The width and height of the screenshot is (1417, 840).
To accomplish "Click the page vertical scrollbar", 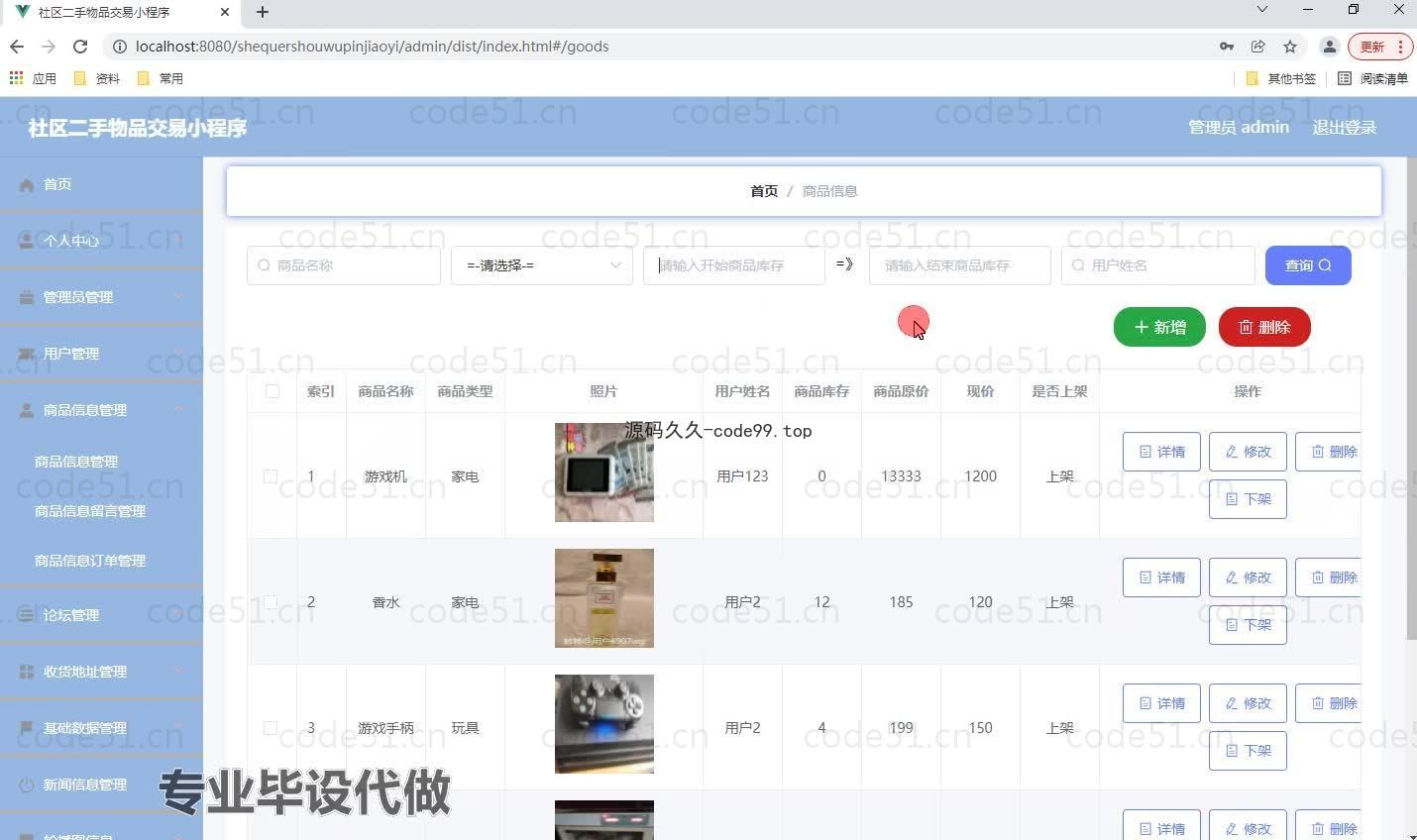I will point(1411,396).
